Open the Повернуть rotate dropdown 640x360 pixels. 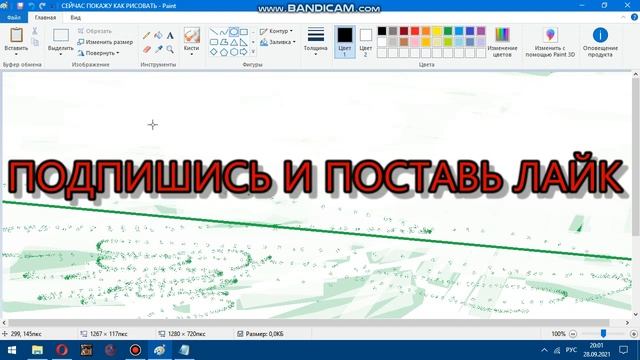click(98, 53)
